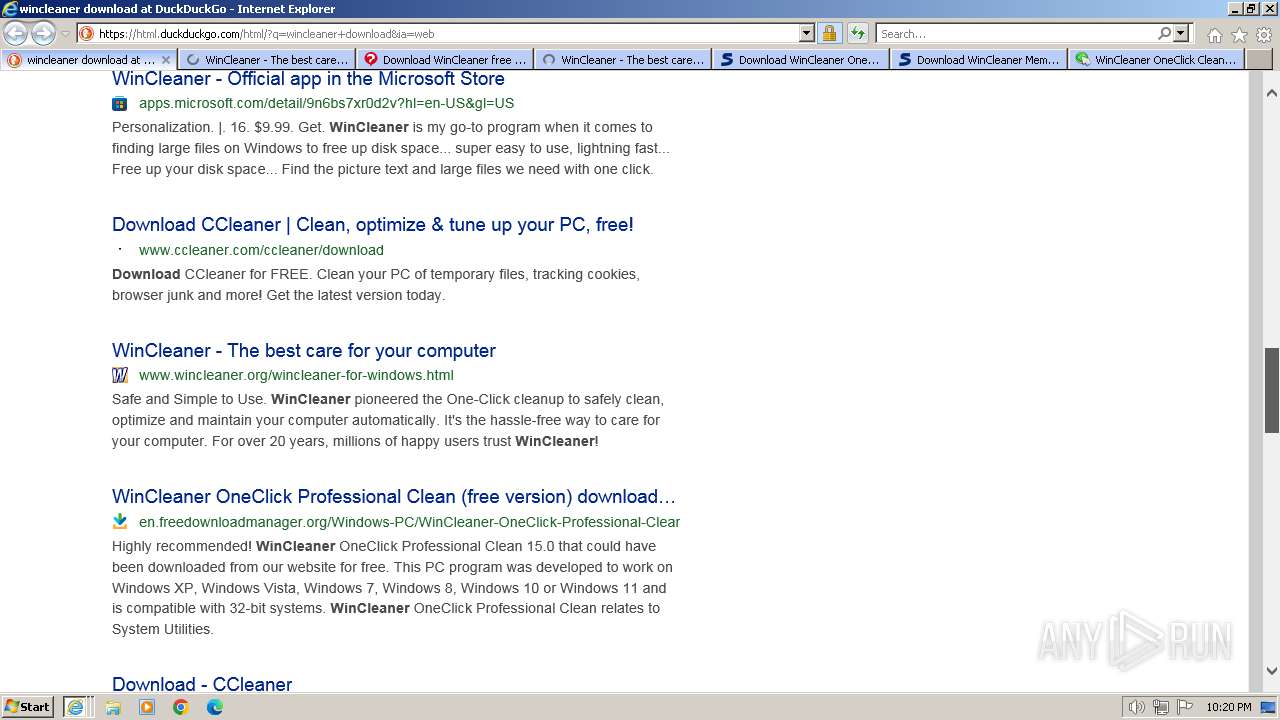This screenshot has width=1280, height=720.
Task: Click the vertical scrollbar thumb
Action: pos(1272,390)
